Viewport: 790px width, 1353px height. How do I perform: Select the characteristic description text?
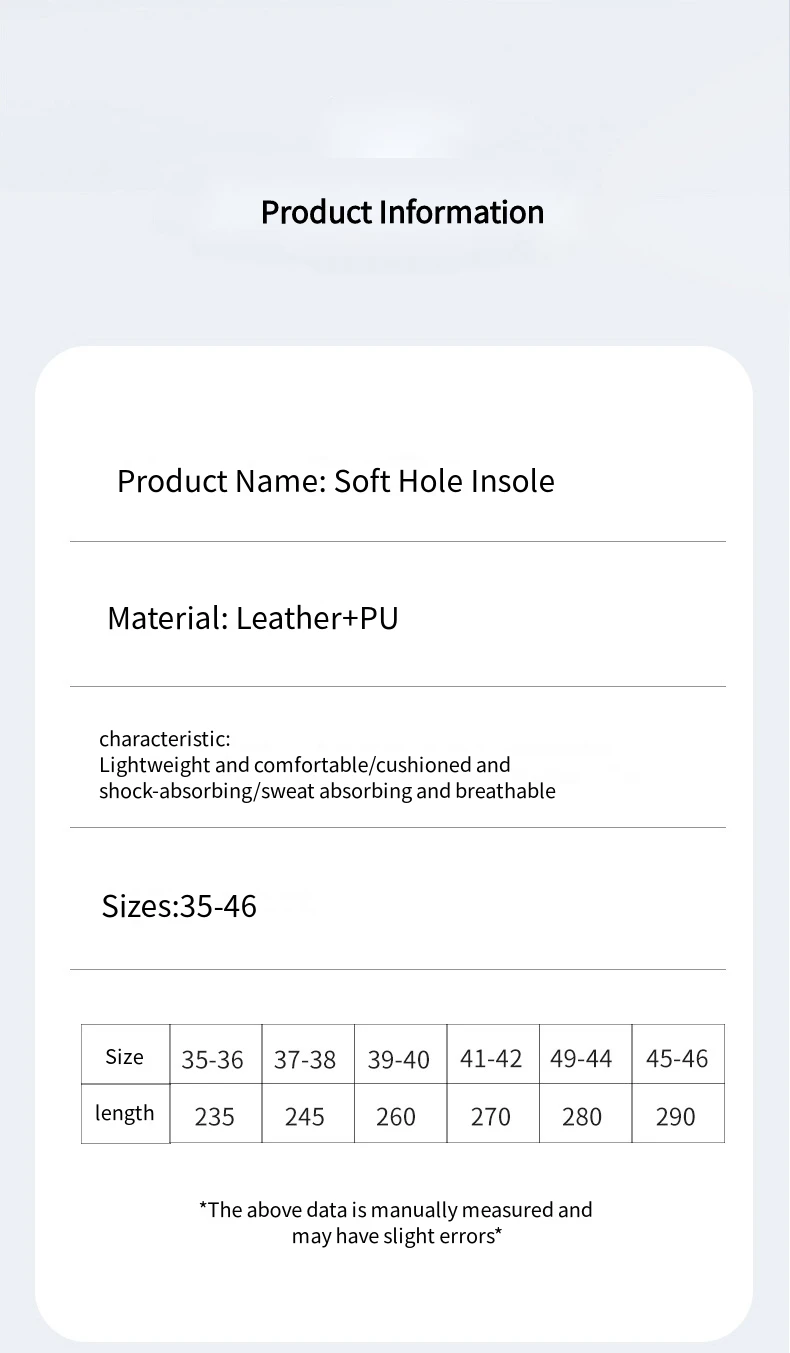[x=327, y=765]
